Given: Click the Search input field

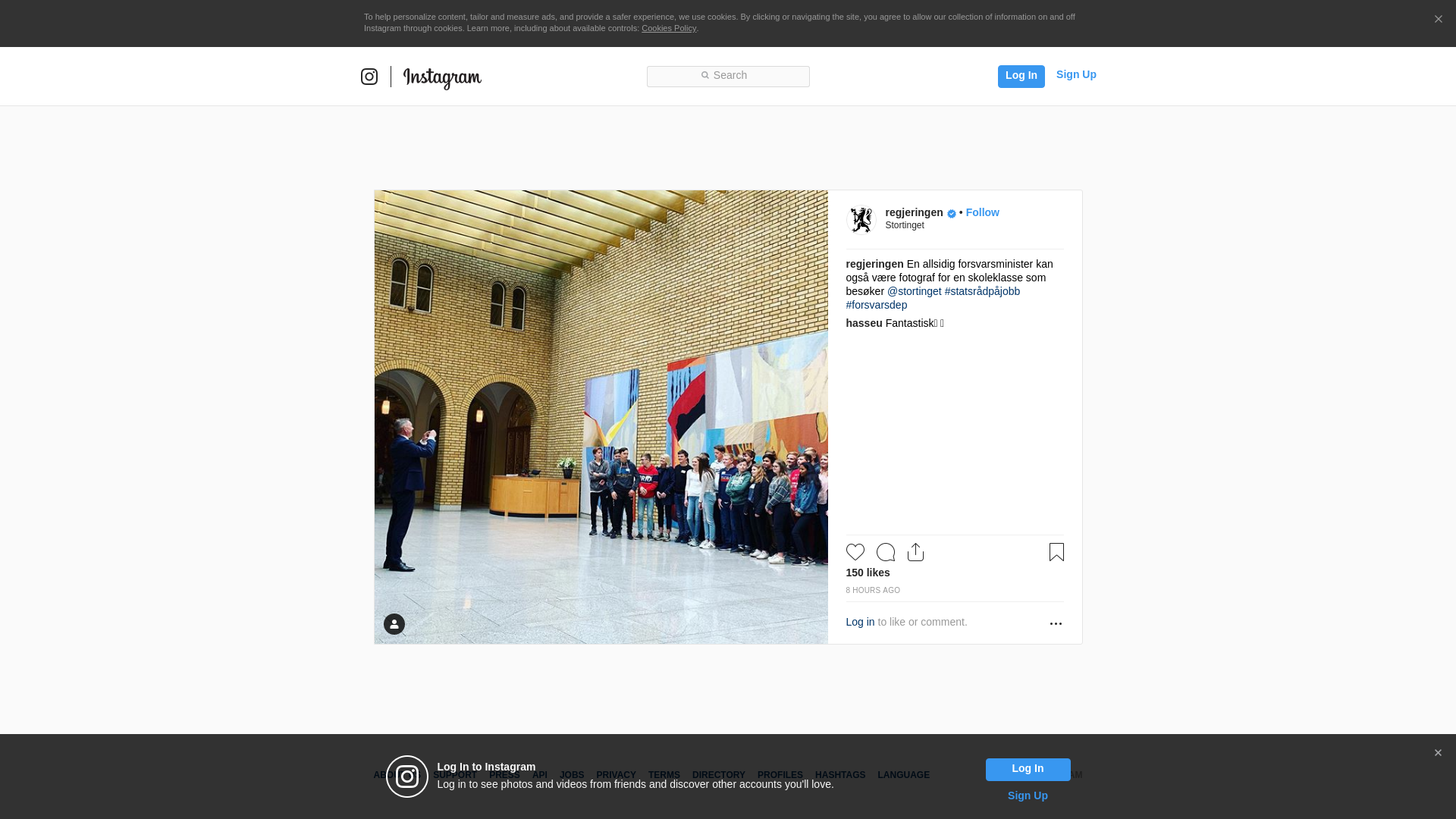Looking at the screenshot, I should (x=728, y=76).
